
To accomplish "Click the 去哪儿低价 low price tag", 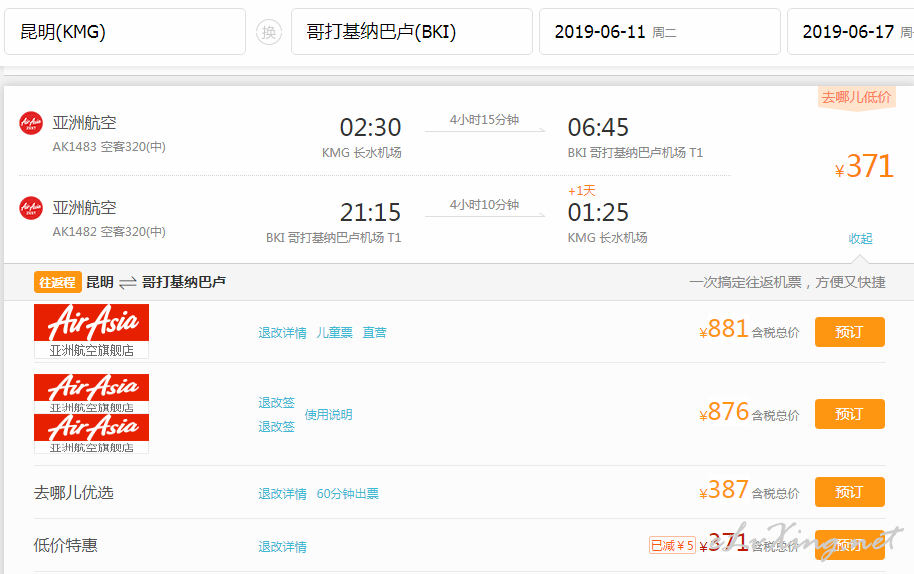I will [856, 97].
